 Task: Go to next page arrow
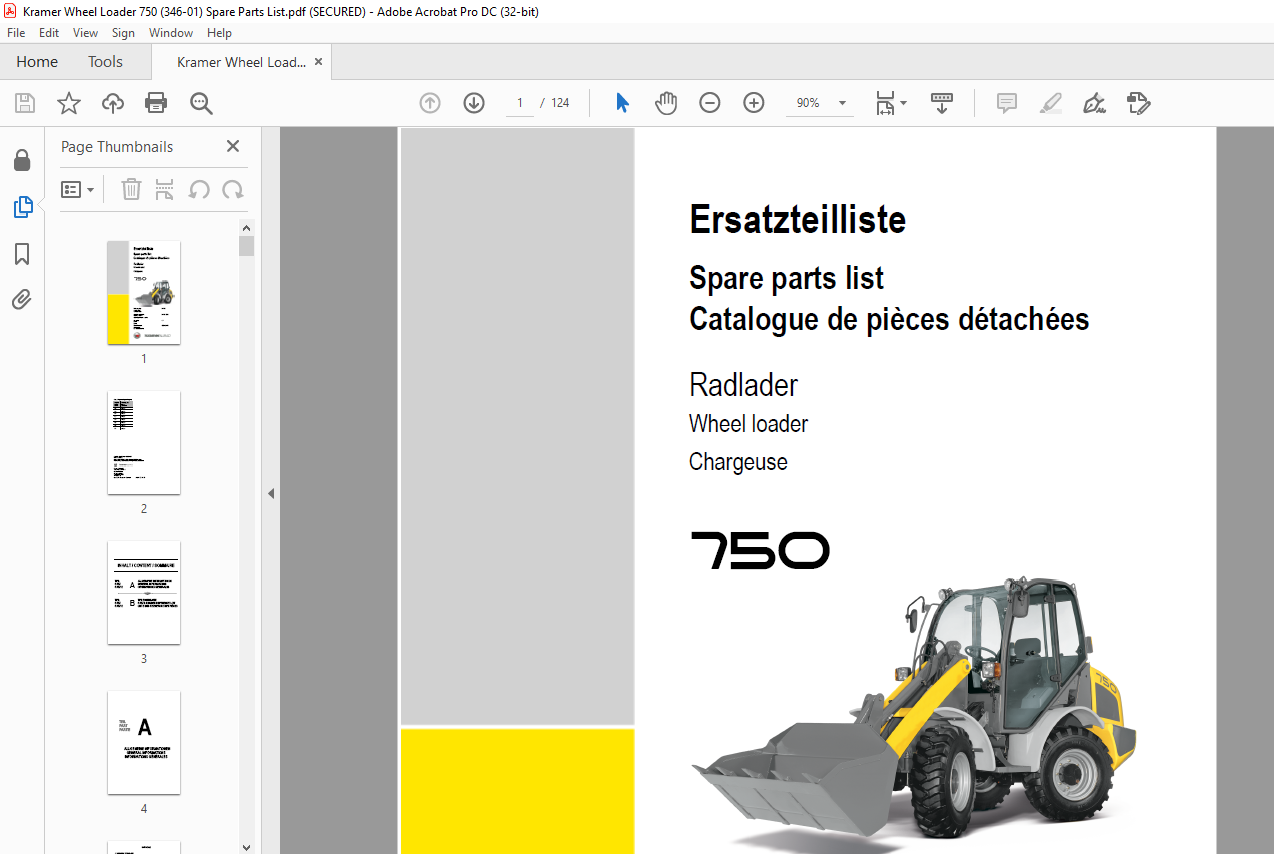tap(474, 103)
